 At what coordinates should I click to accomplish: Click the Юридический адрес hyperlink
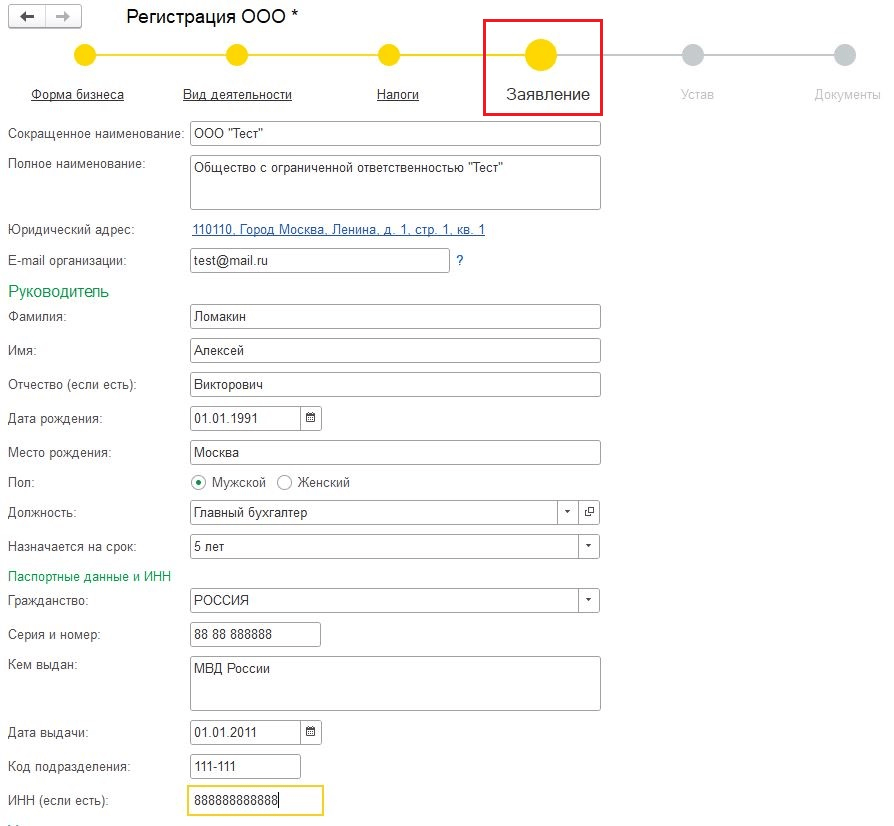pyautogui.click(x=338, y=230)
